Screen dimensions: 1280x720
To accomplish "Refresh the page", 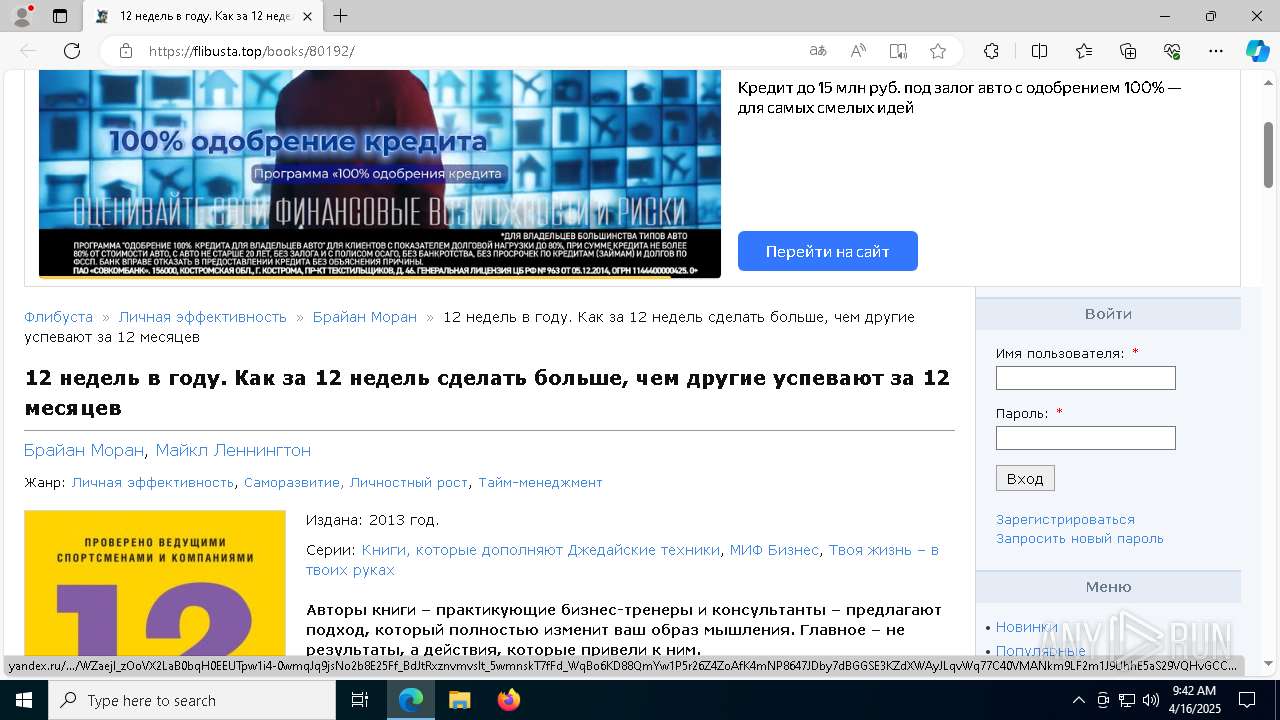I will (72, 51).
